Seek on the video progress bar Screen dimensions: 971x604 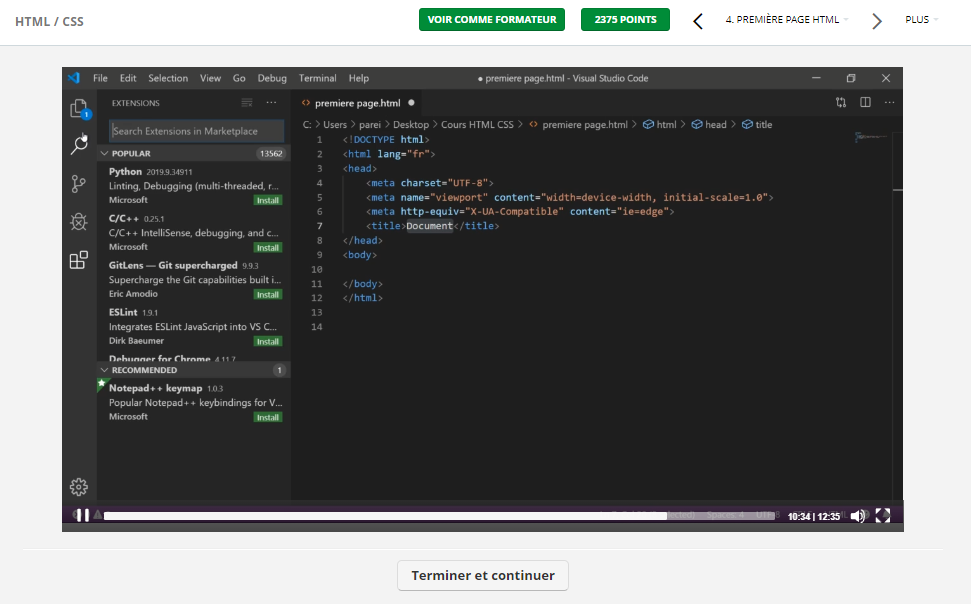(439, 515)
